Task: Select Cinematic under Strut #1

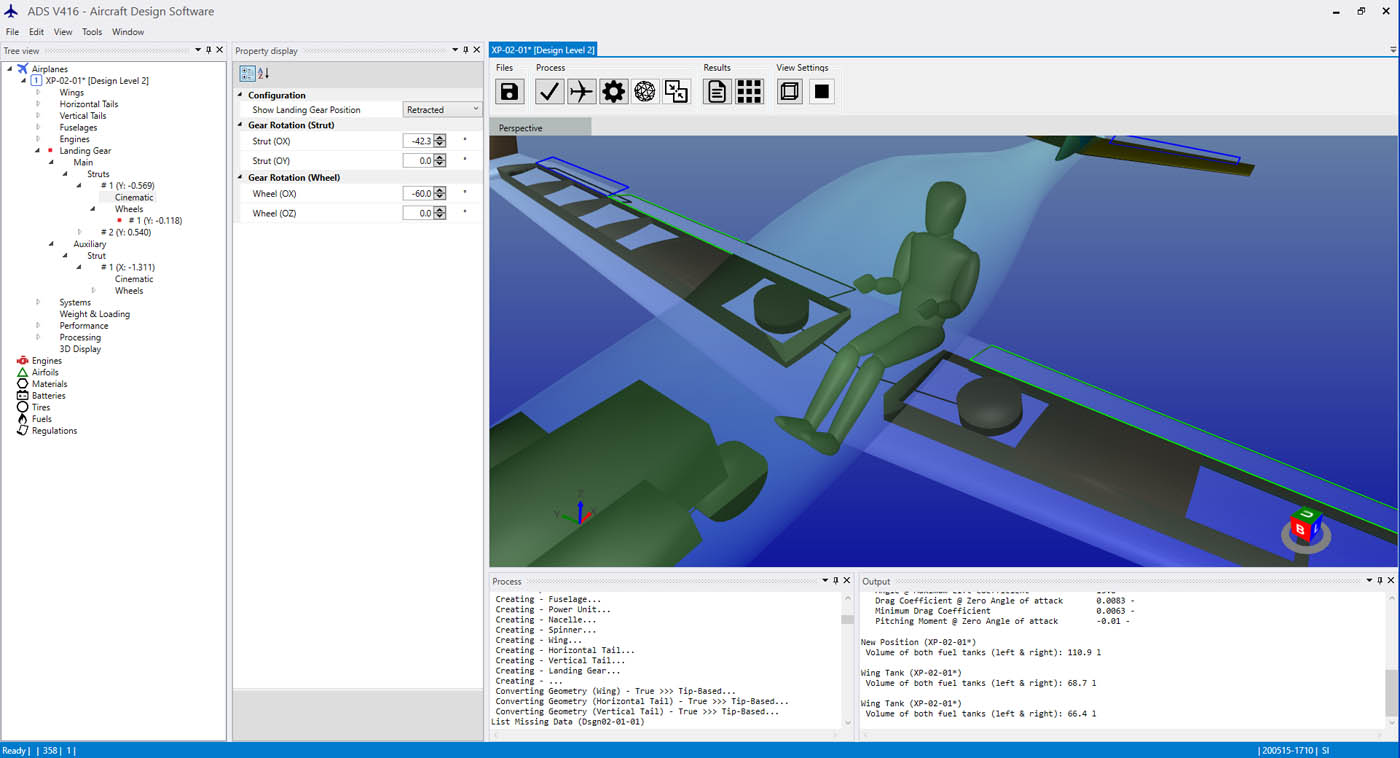Action: pos(135,197)
